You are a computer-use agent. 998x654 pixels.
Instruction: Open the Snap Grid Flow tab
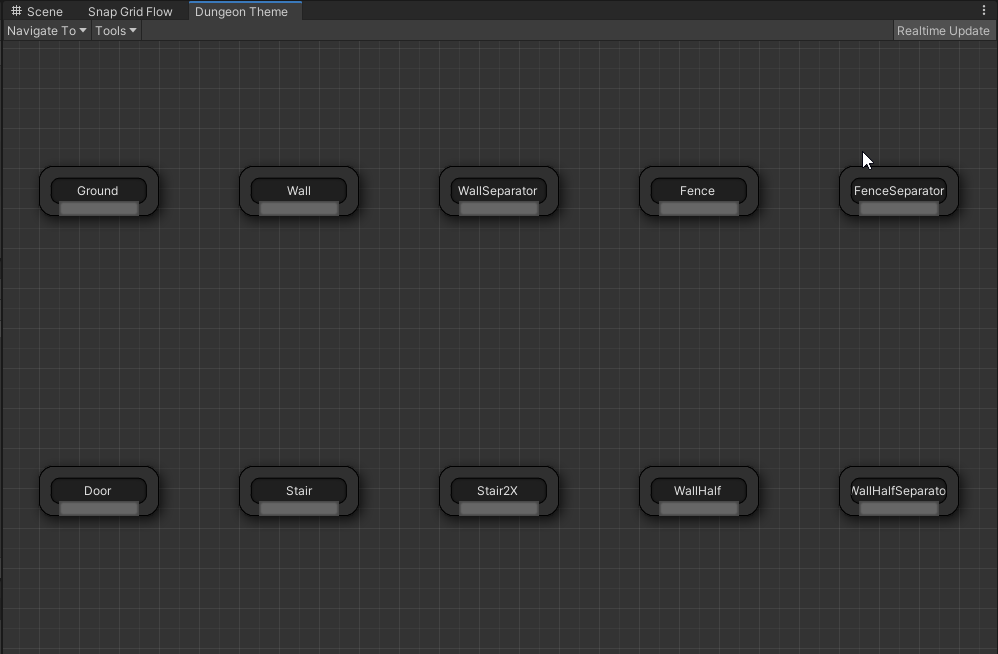[x=130, y=11]
